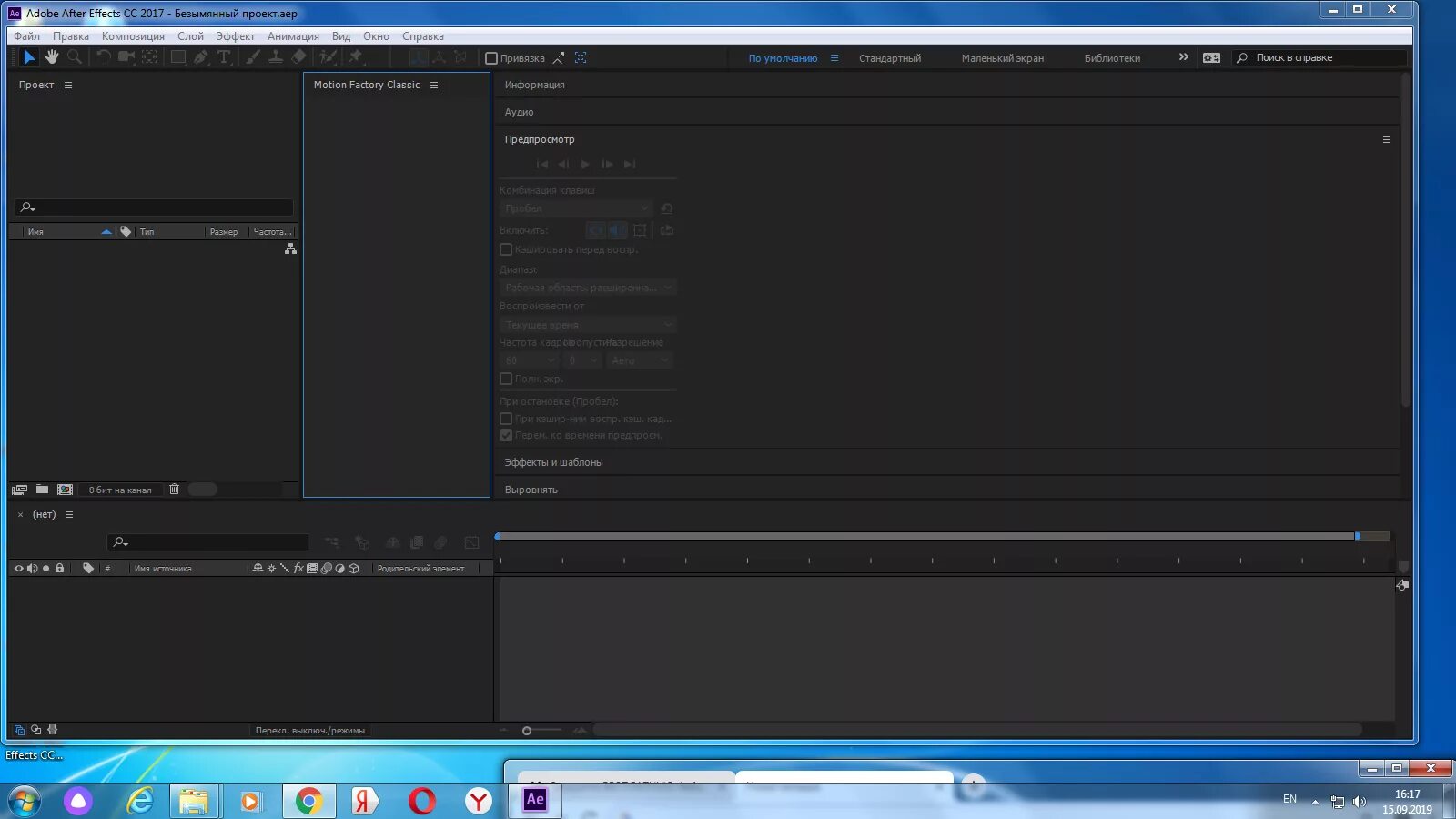The height and width of the screenshot is (819, 1456).
Task: Toggle the Transfer Controls pane icon
Action: [x=36, y=730]
